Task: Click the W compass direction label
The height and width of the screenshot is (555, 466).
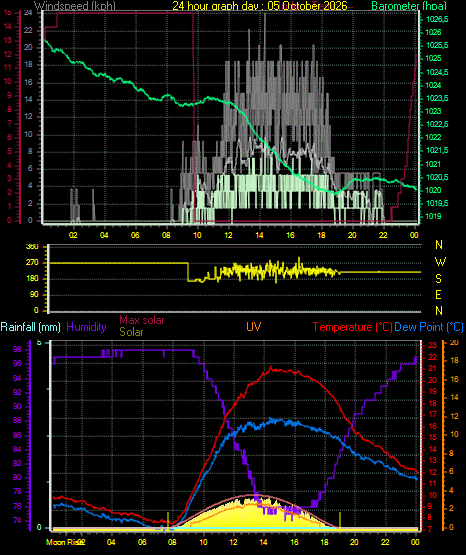Action: [x=440, y=262]
